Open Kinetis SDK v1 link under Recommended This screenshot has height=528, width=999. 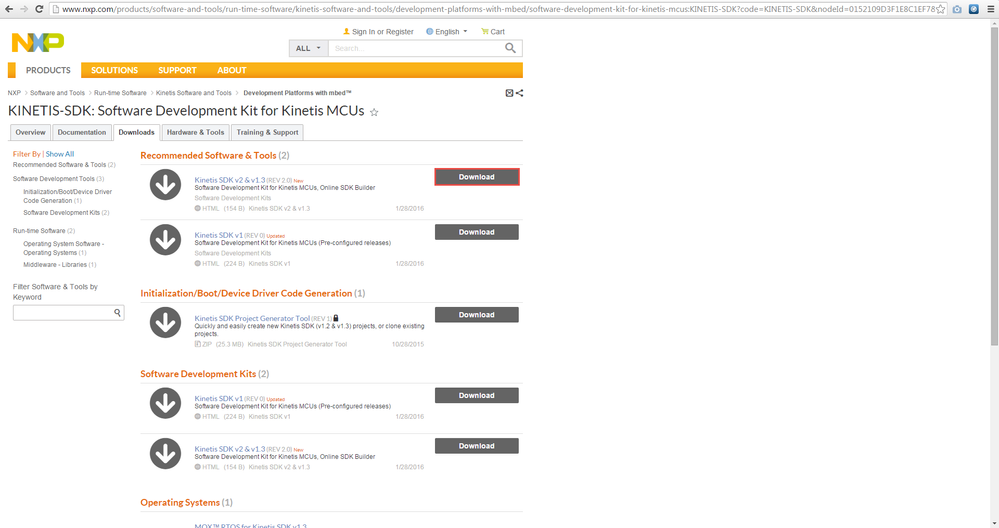pyautogui.click(x=219, y=235)
